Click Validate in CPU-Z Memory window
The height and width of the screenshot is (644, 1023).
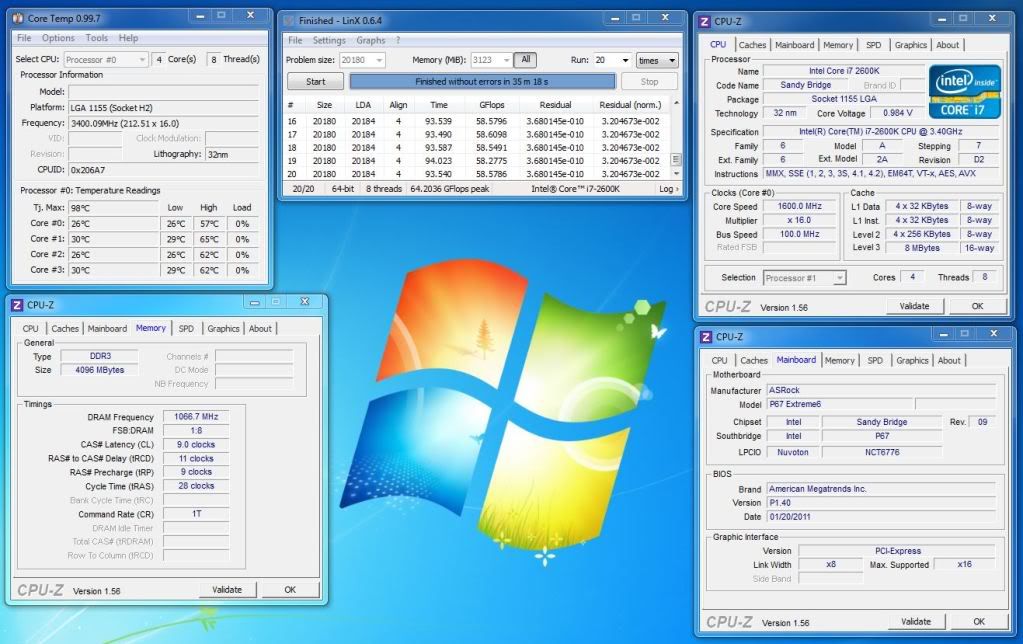227,590
